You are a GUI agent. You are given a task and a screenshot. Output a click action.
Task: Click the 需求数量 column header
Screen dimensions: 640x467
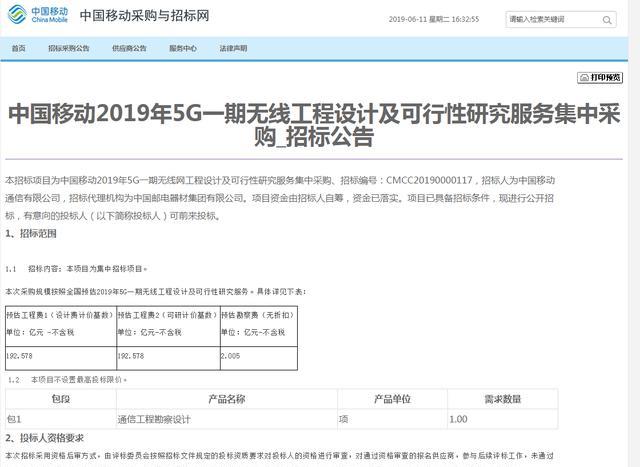pos(503,399)
